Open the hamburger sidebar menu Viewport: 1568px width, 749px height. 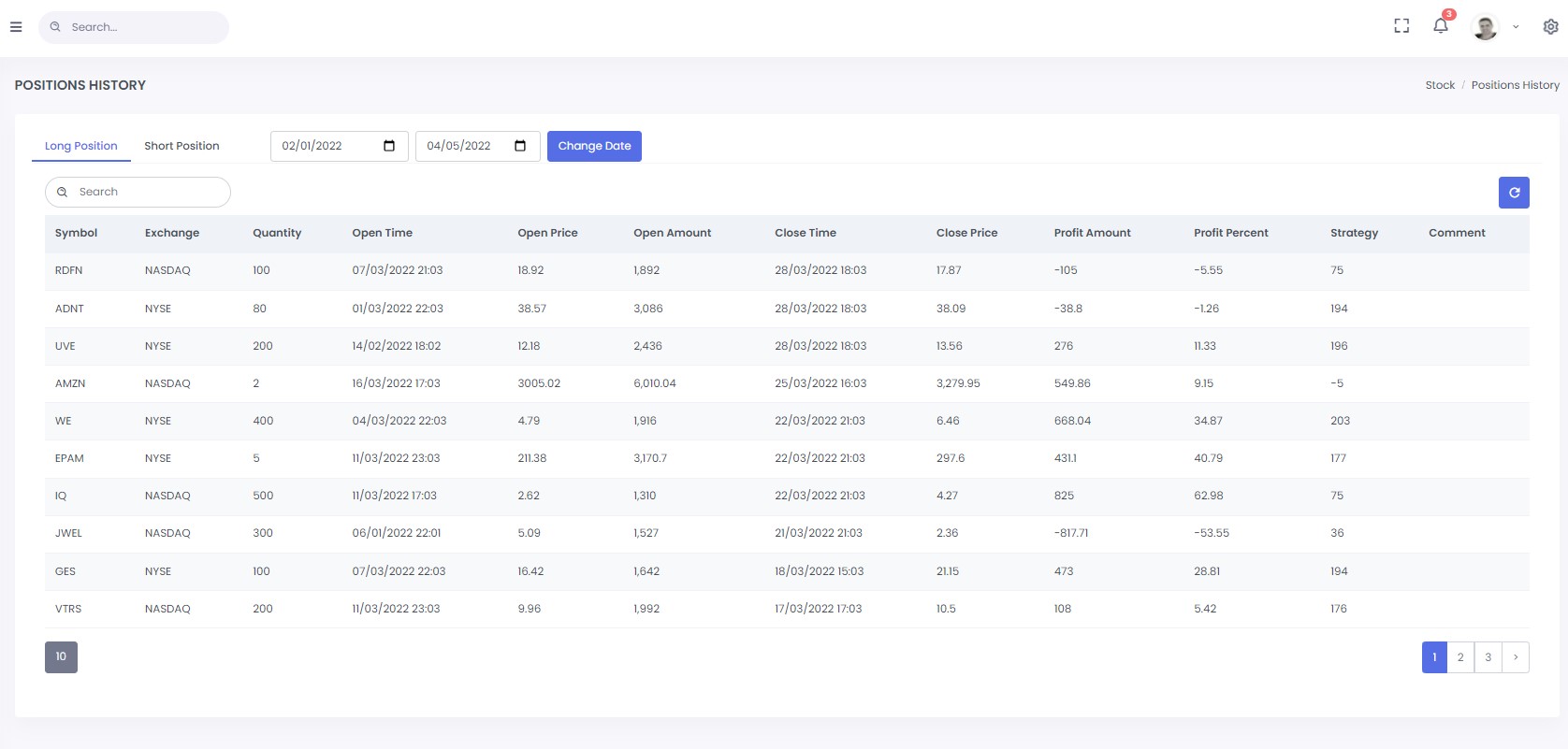[x=16, y=27]
